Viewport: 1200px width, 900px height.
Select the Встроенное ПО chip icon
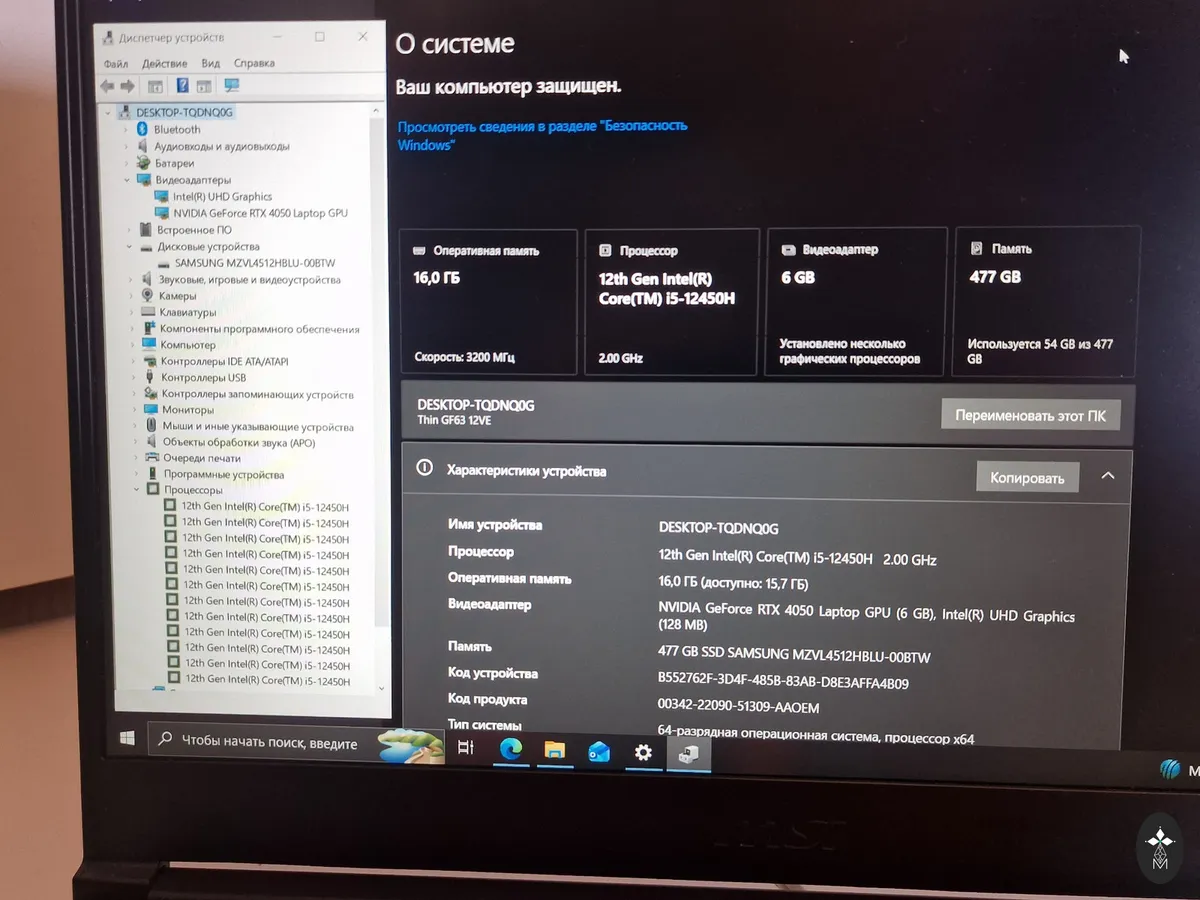pos(145,229)
